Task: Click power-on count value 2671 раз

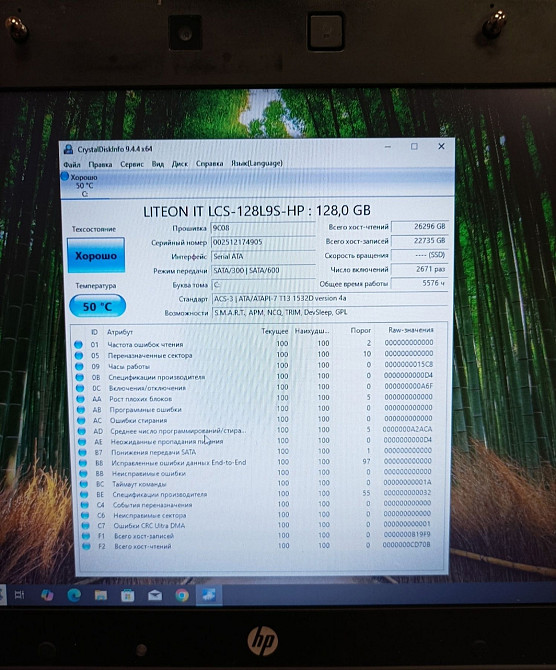Action: click(419, 269)
